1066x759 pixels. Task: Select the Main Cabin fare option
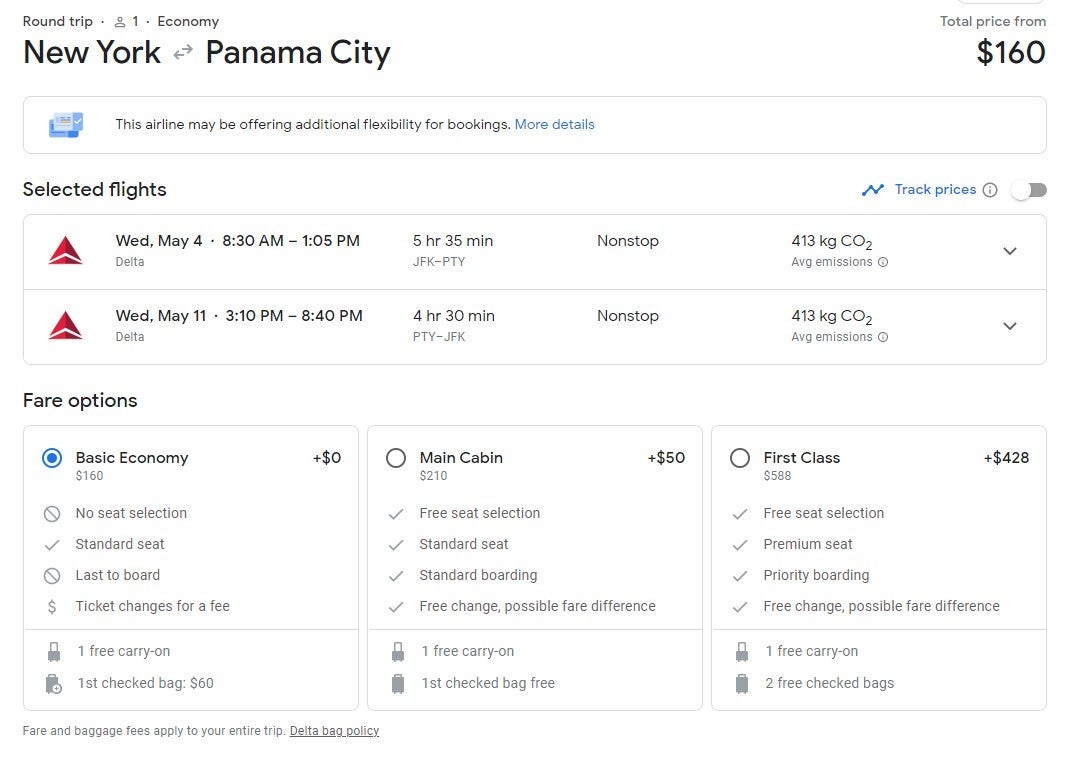tap(396, 458)
